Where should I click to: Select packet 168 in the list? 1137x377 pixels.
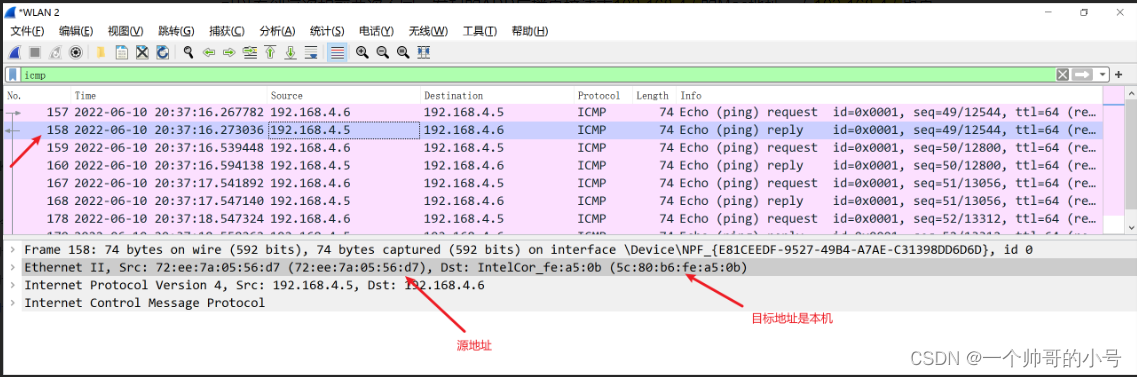[554, 201]
